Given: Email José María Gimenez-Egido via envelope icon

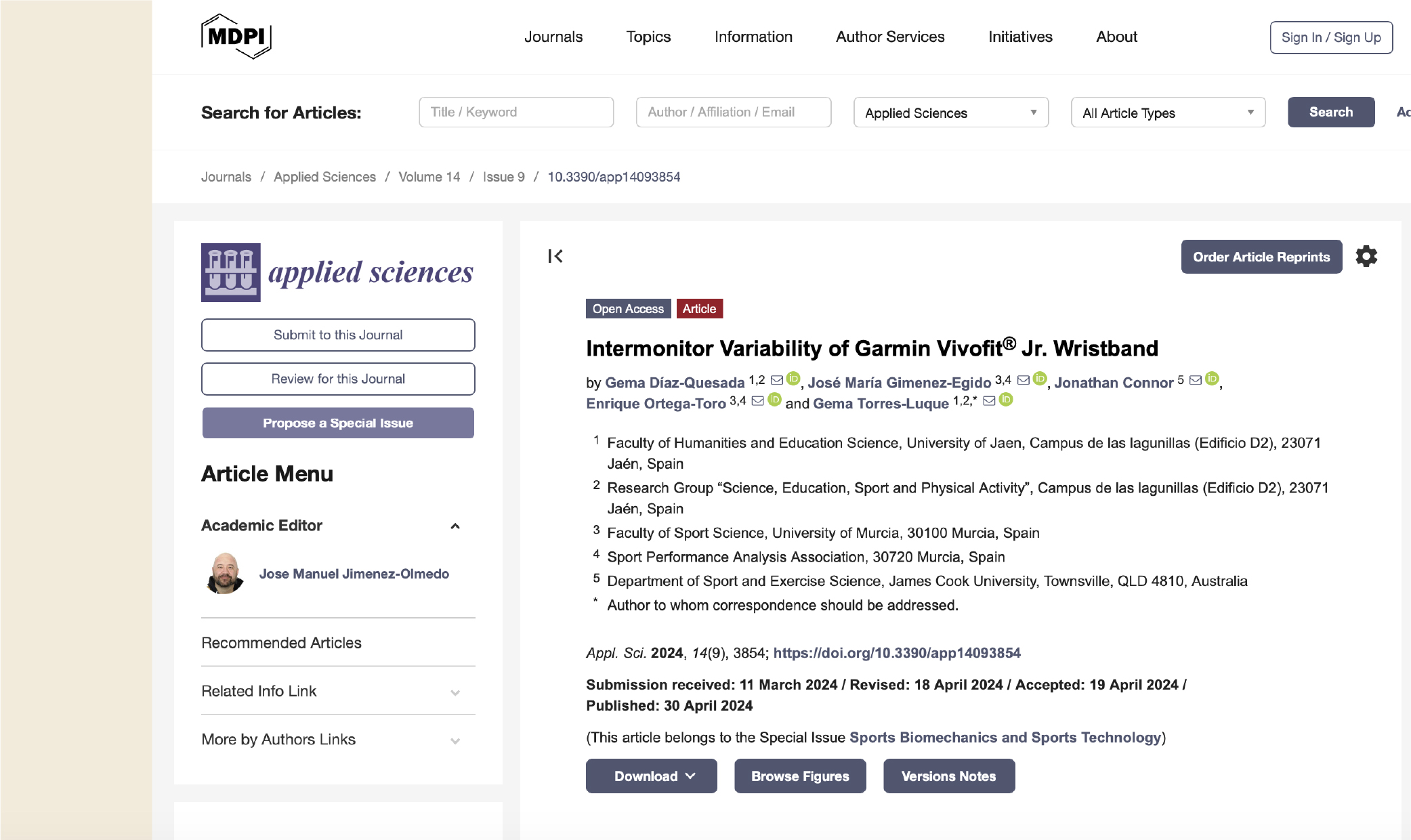Looking at the screenshot, I should 1024,380.
